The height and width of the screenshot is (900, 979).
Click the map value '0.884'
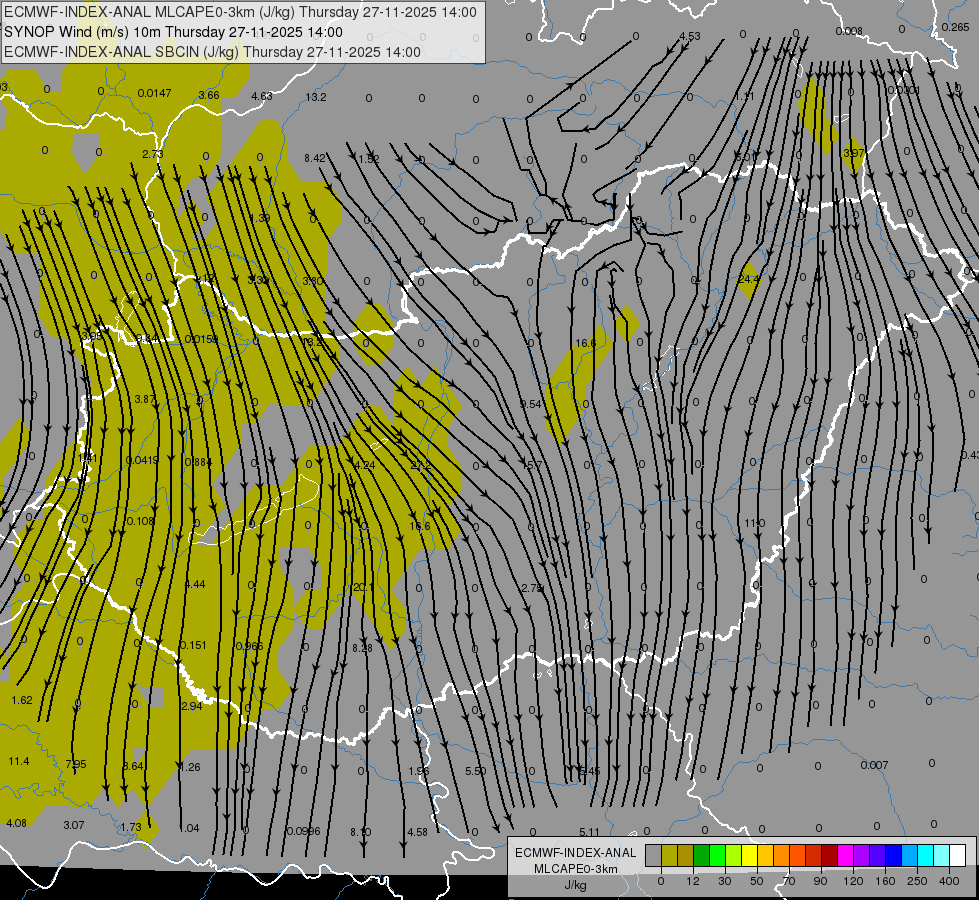point(199,462)
